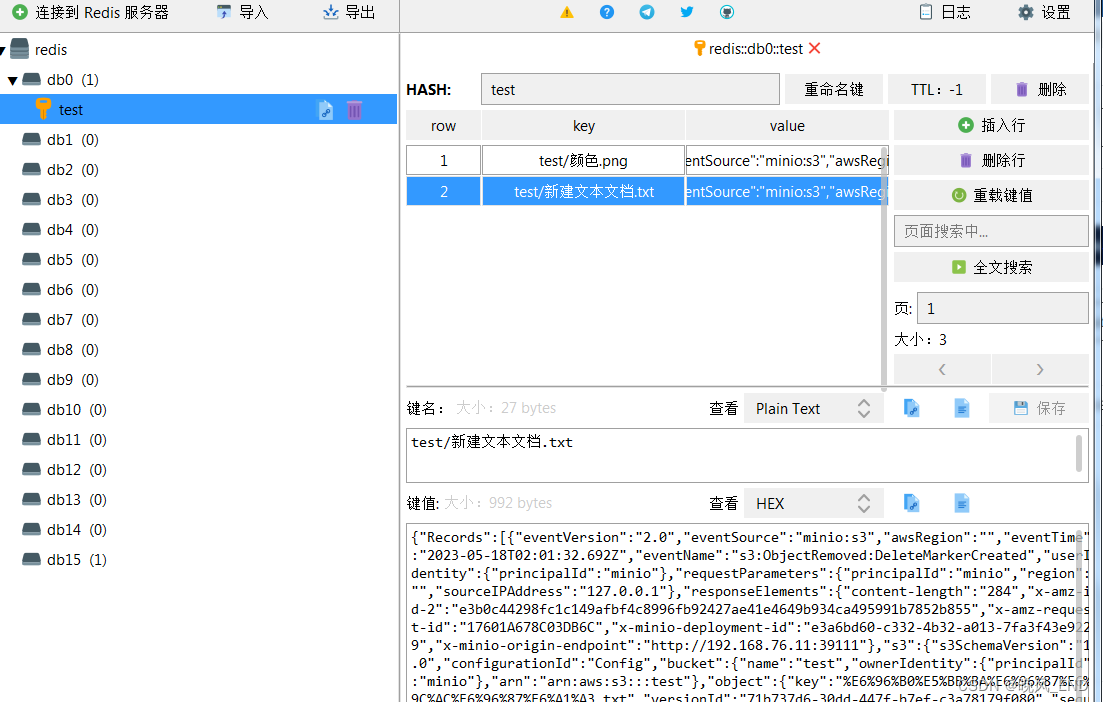Viewport: 1103px width, 702px height.
Task: Copy test key name via link icon
Action: (326, 110)
